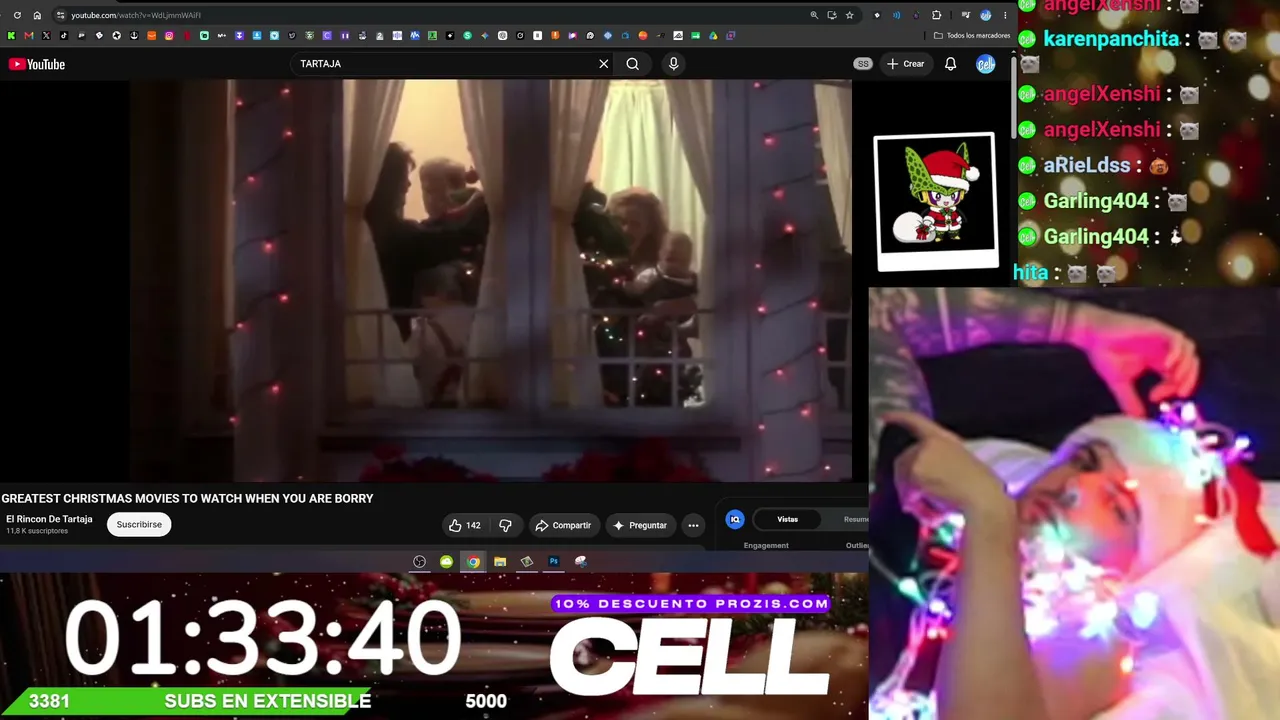Open the green app icon in taskbar

coord(446,562)
